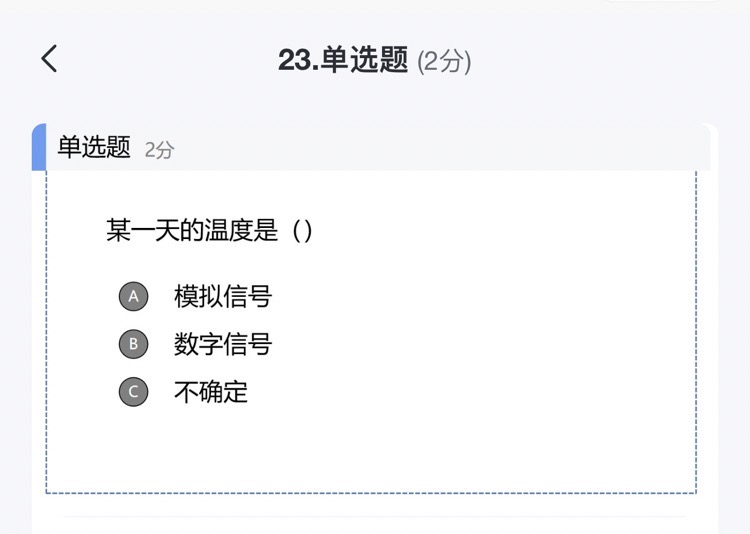This screenshot has width=750, height=534.
Task: Click the (2分) score in the header
Action: point(444,62)
